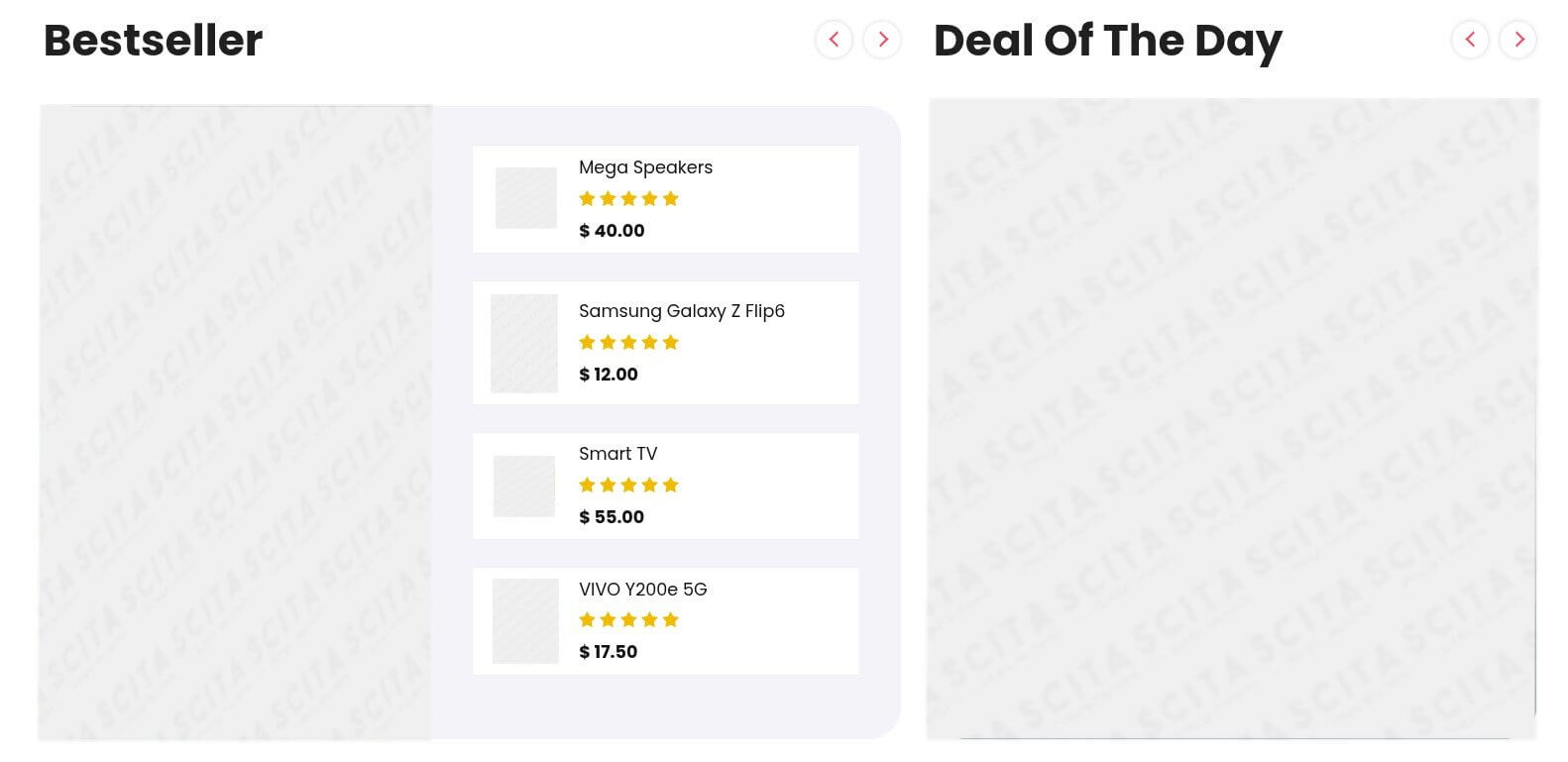Click the Deal Of The Day next arrow
Viewport: 1568px width, 762px height.
pyautogui.click(x=1518, y=40)
